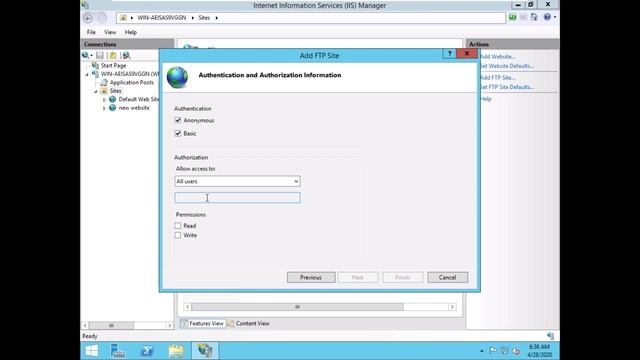
Task: Select the Sites node in tree
Action: [116, 91]
